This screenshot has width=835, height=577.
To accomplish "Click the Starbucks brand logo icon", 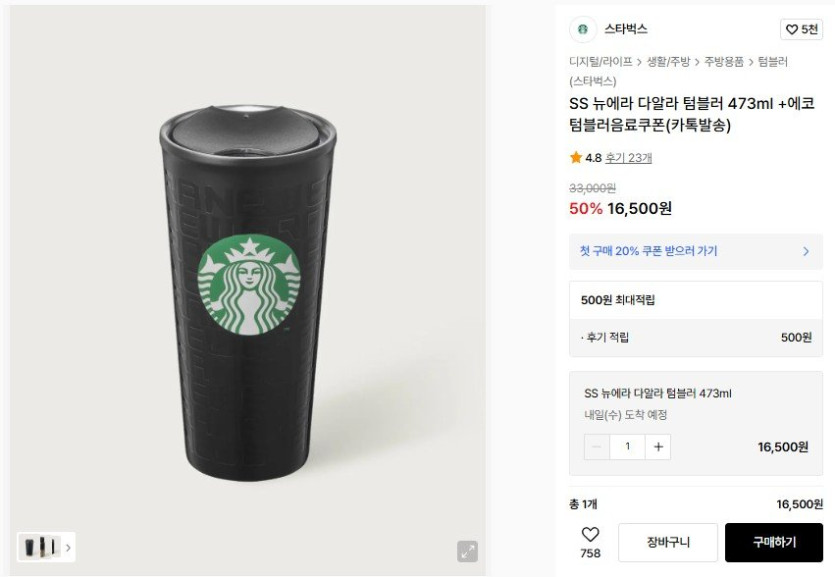I will click(582, 29).
